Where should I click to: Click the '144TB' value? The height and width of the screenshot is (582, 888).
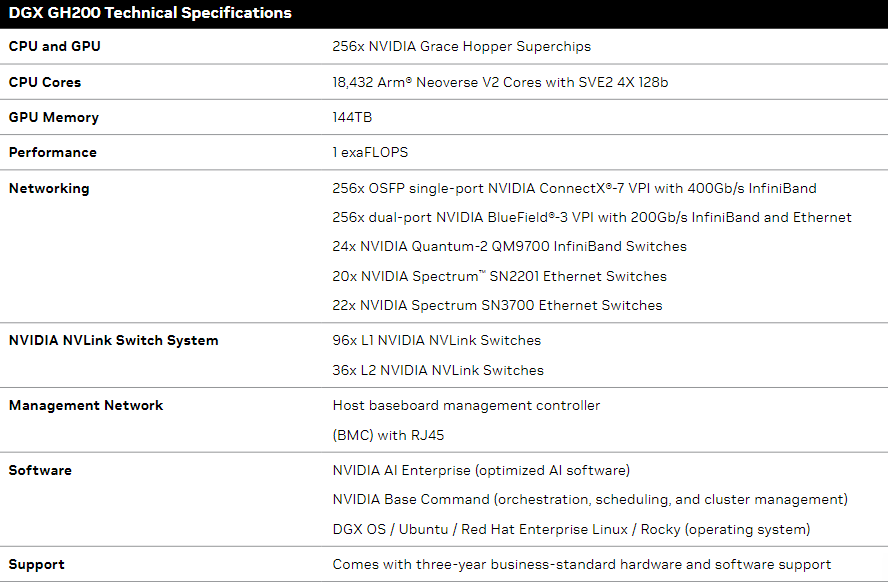point(352,117)
